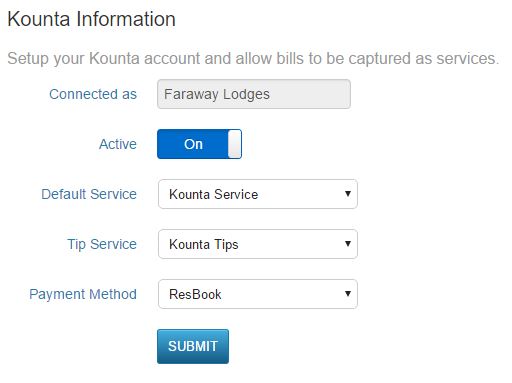This screenshot has height=383, width=512.
Task: Click the arrow beside Kounta Service
Action: [348, 194]
